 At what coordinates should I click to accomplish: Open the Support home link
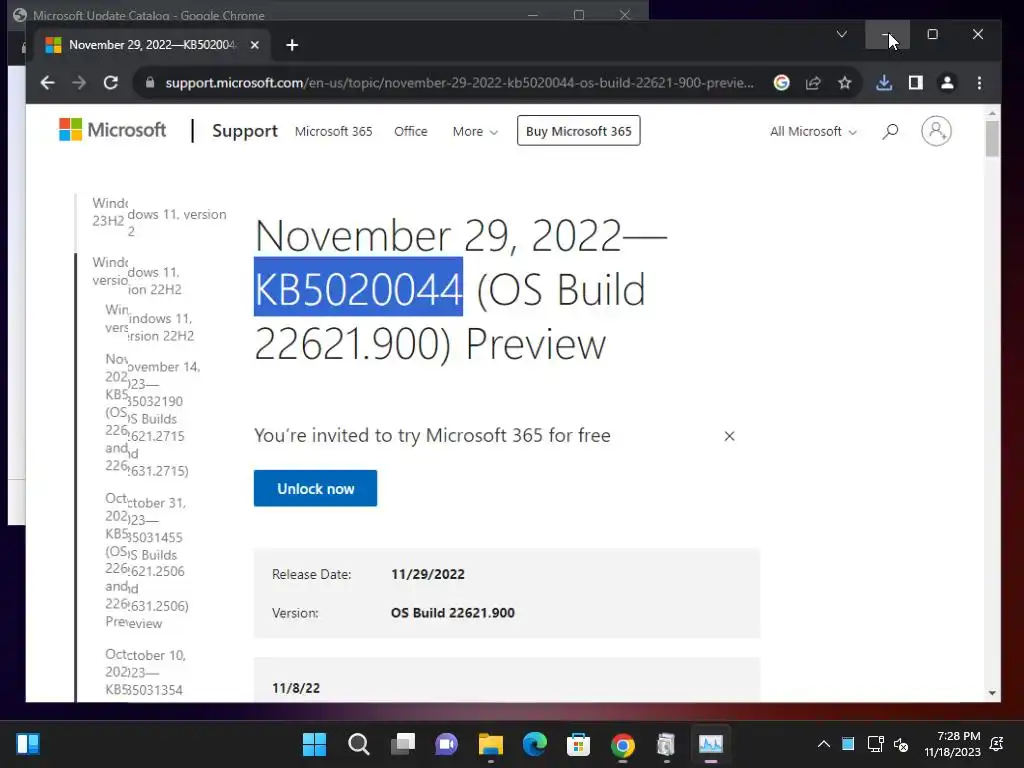[245, 131]
